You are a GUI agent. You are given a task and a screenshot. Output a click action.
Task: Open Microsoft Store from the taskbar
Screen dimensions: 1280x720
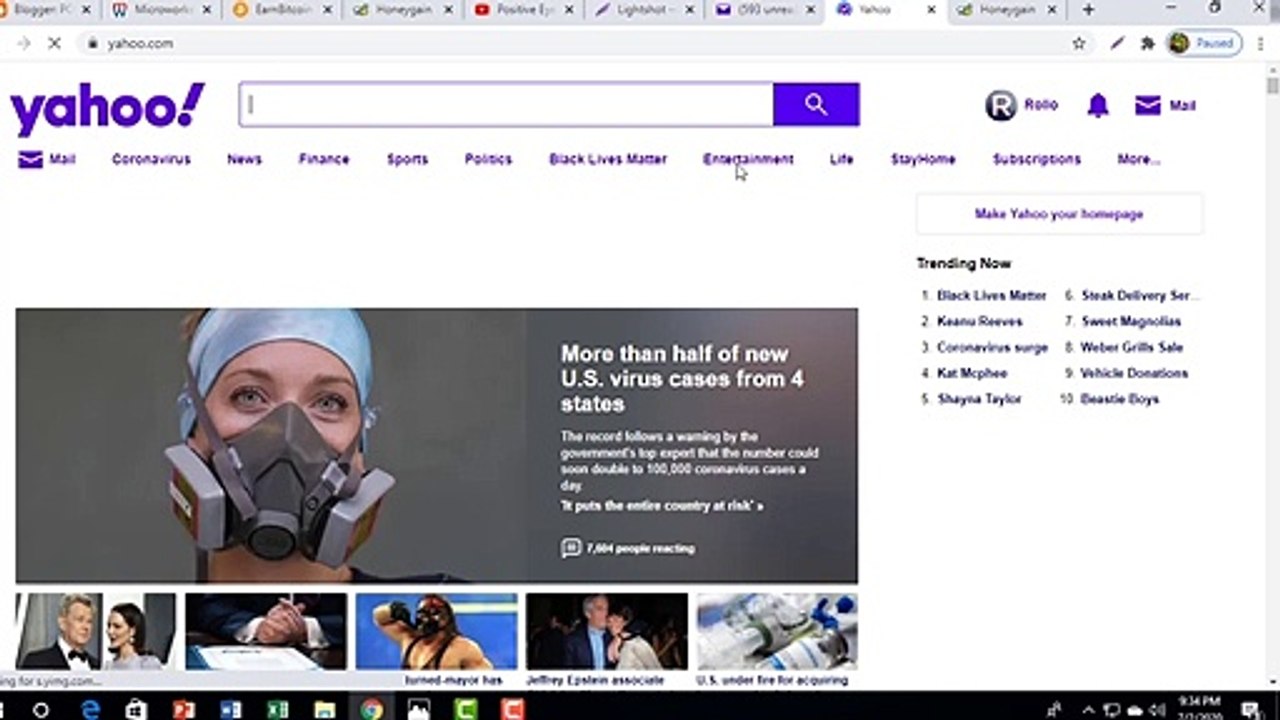pyautogui.click(x=136, y=710)
